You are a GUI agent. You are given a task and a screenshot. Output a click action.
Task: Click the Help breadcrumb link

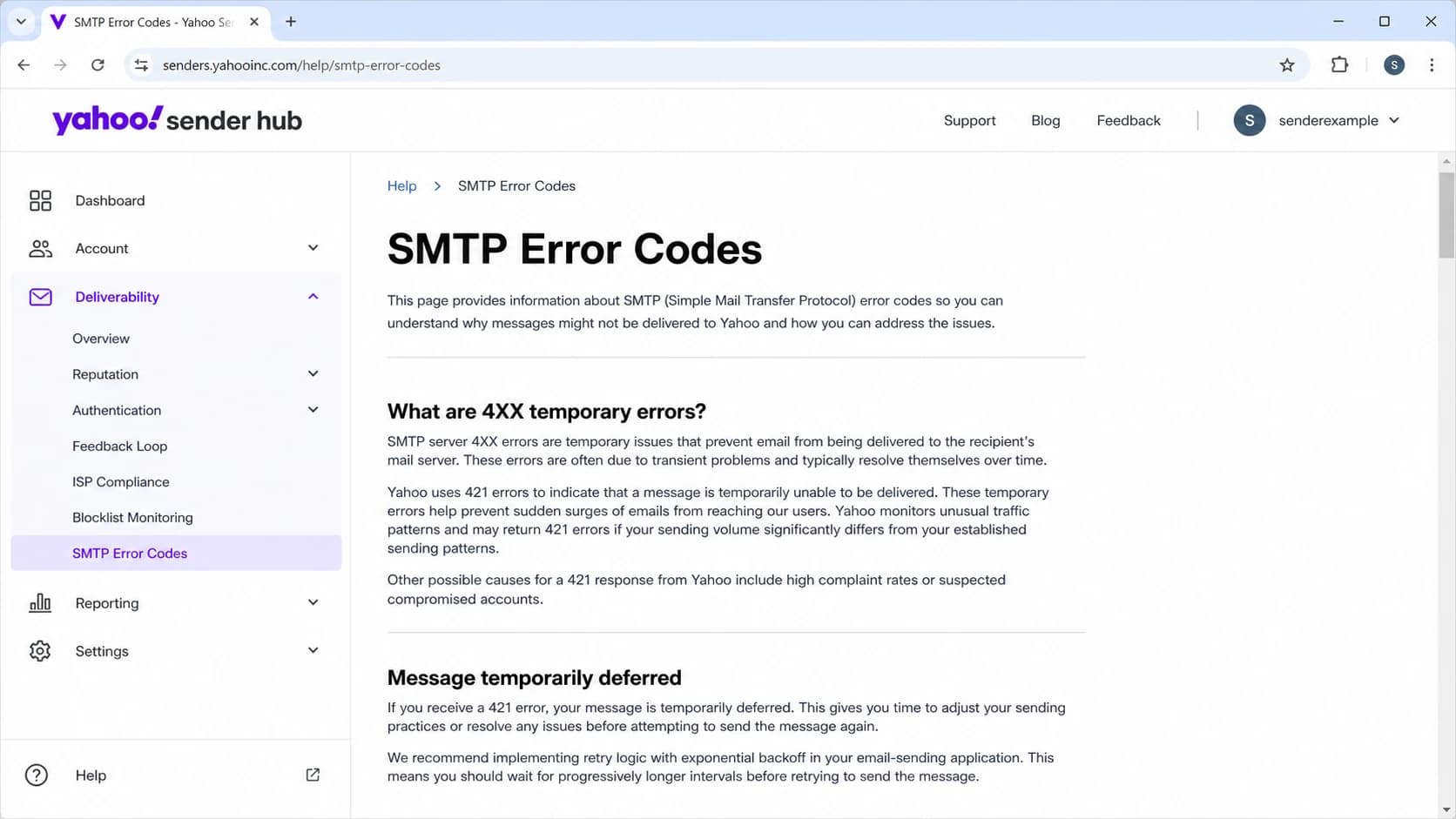pyautogui.click(x=401, y=186)
